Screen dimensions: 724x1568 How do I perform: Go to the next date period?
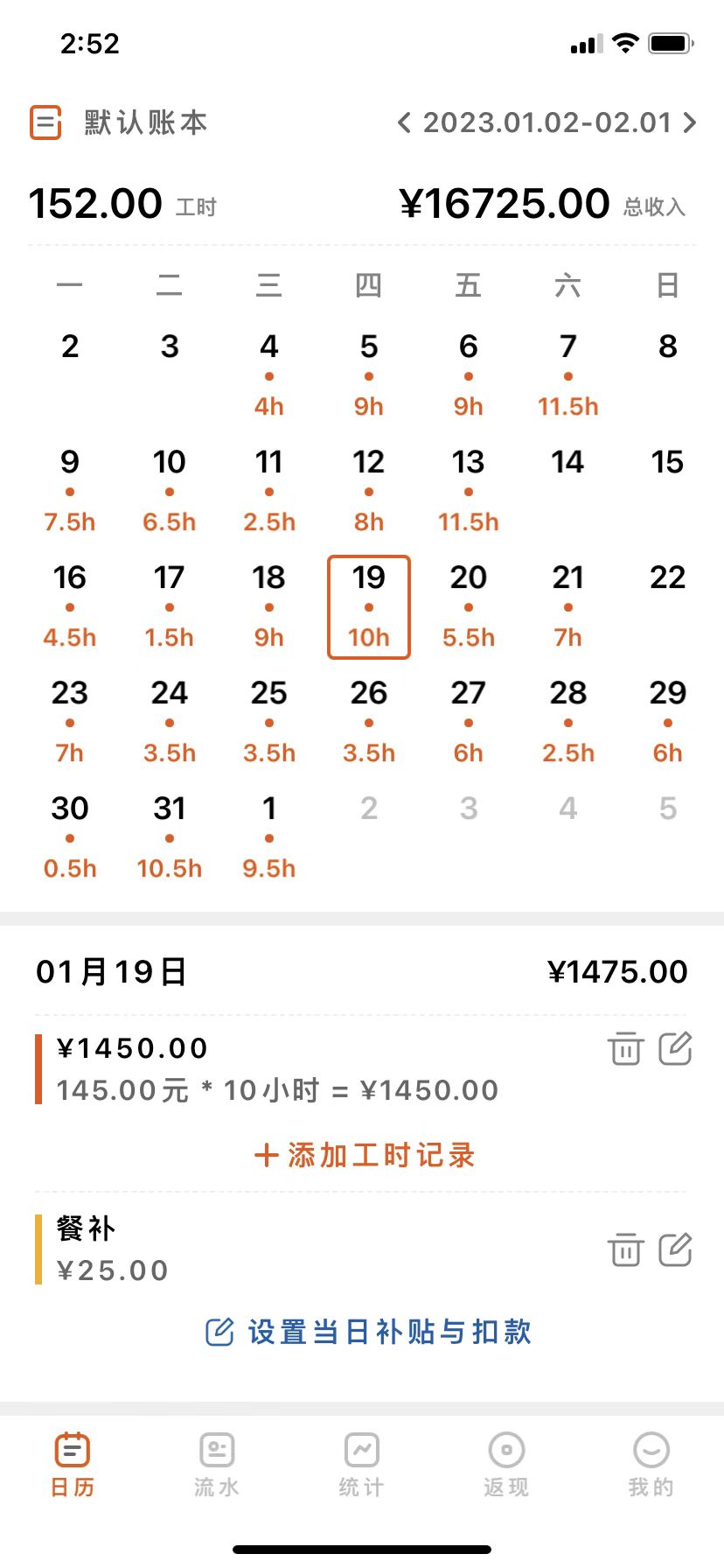tap(690, 122)
